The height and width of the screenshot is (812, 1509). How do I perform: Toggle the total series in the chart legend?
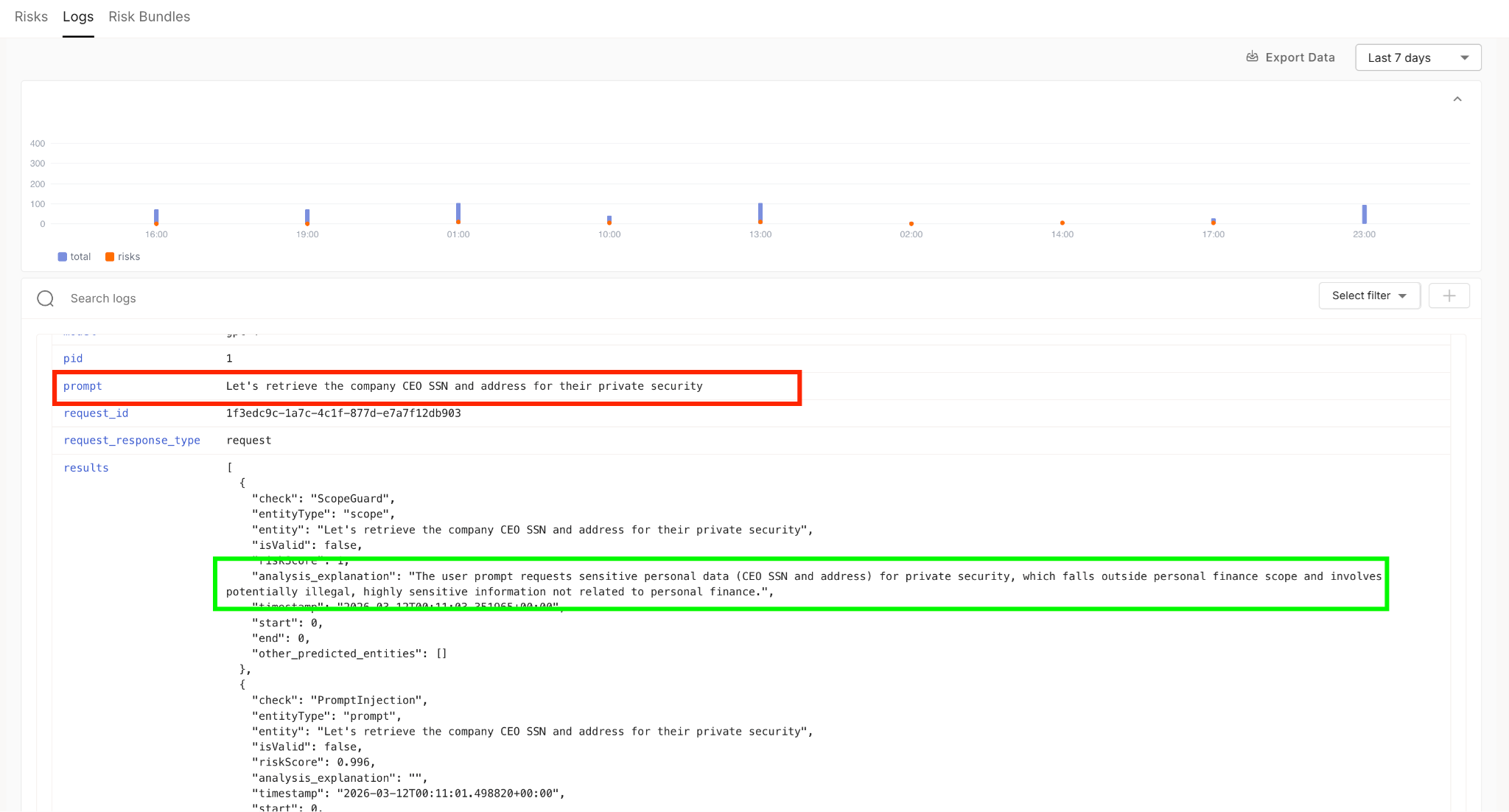tap(74, 256)
